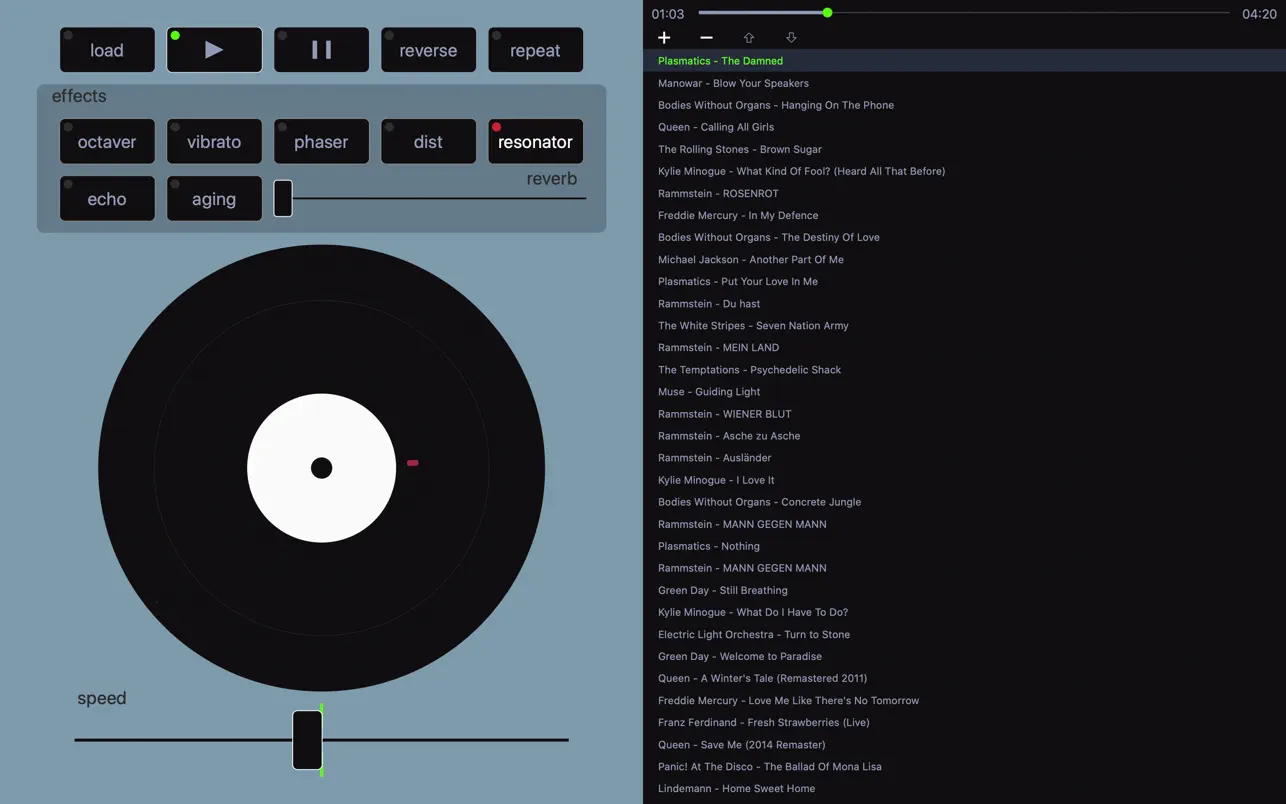Click the speed slider handle
This screenshot has height=804, width=1286.
(307, 740)
